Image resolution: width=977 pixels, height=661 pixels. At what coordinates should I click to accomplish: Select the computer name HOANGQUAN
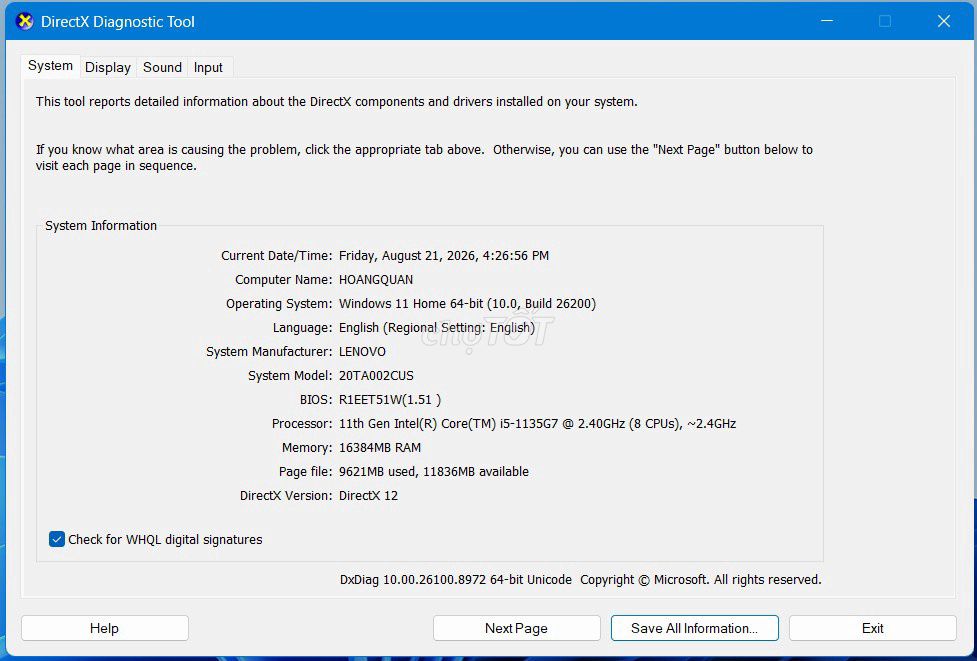pyautogui.click(x=376, y=280)
